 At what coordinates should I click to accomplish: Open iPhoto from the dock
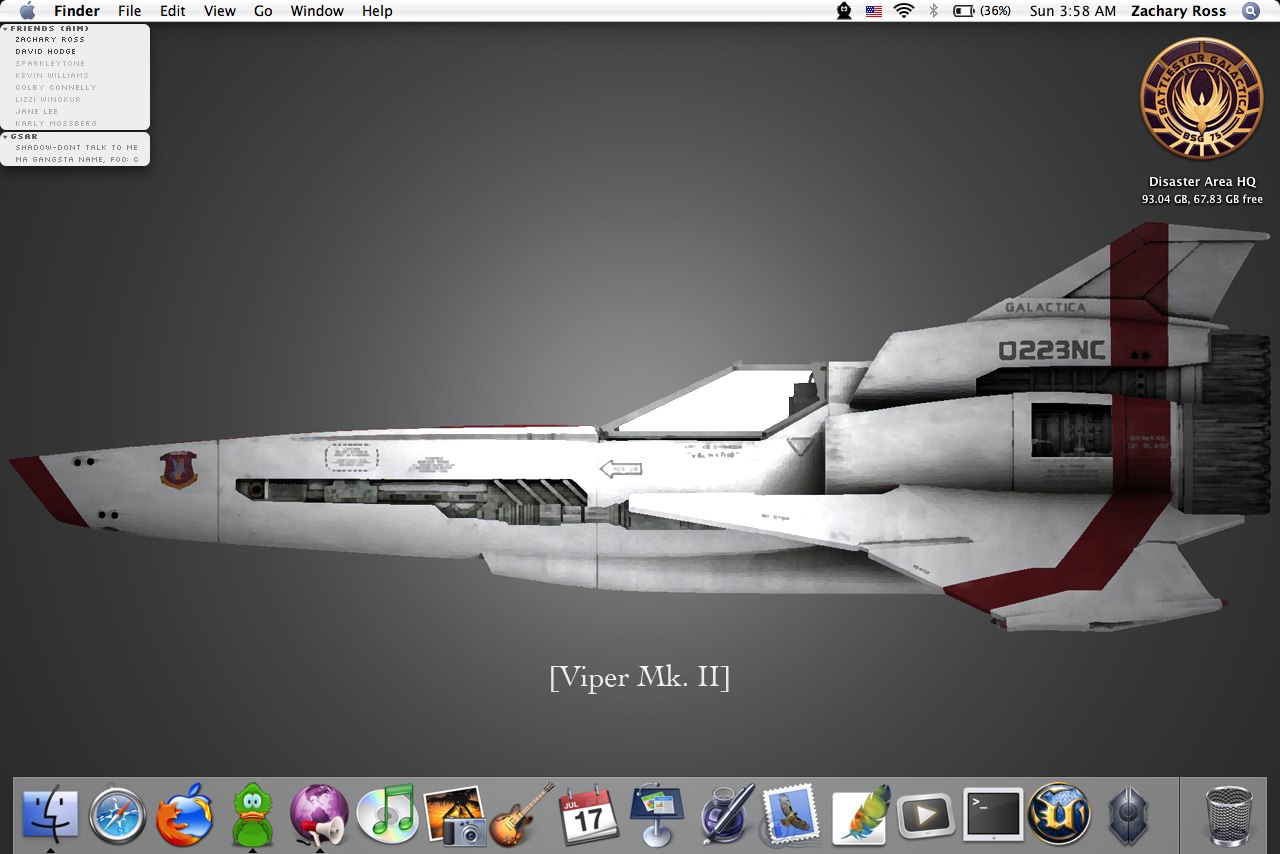pyautogui.click(x=454, y=814)
